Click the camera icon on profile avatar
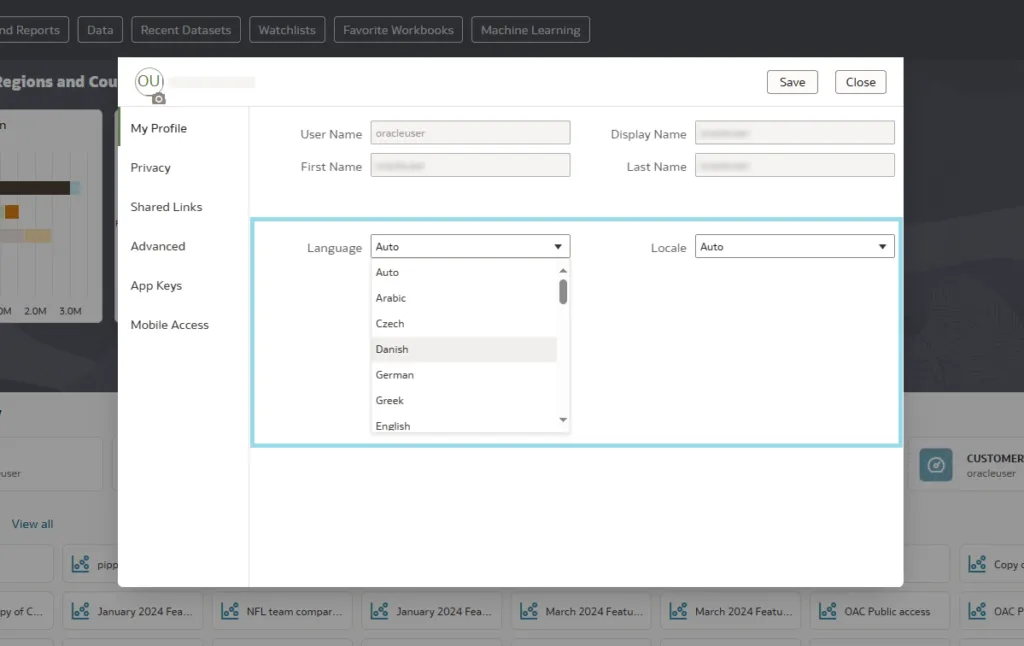This screenshot has width=1024, height=646. [158, 98]
